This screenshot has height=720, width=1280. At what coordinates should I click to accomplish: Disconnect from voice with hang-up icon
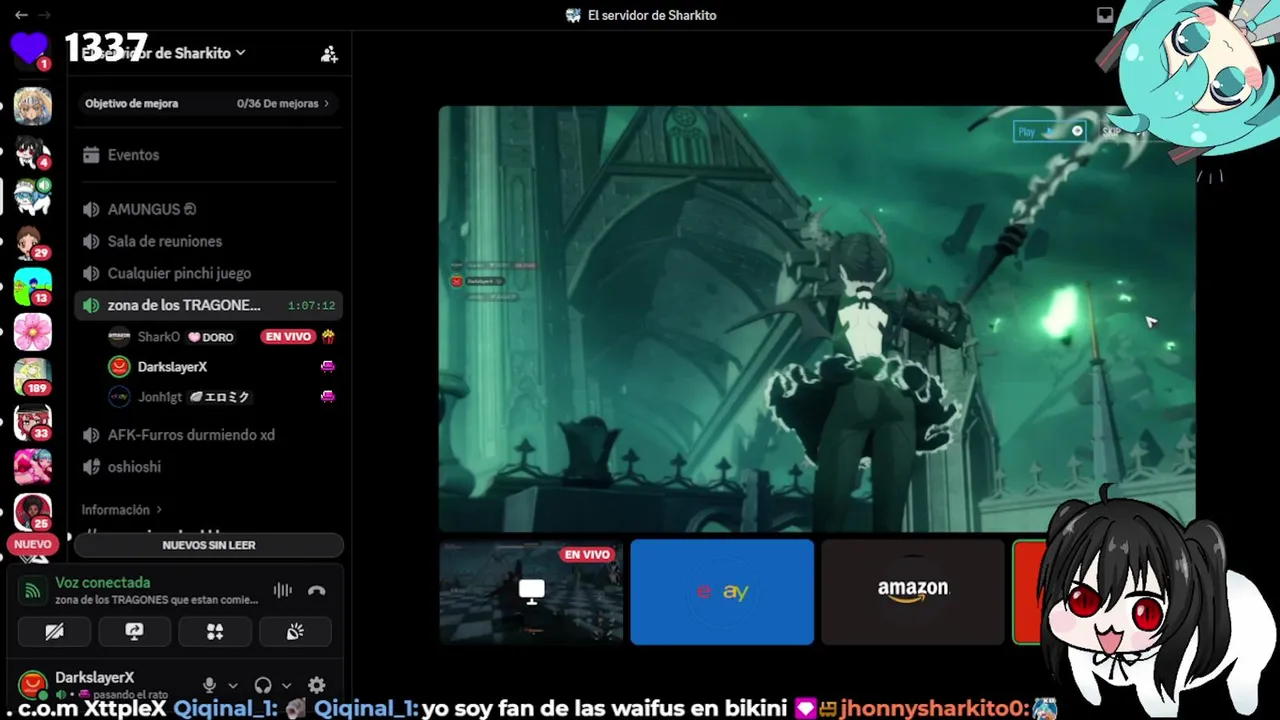(x=317, y=590)
